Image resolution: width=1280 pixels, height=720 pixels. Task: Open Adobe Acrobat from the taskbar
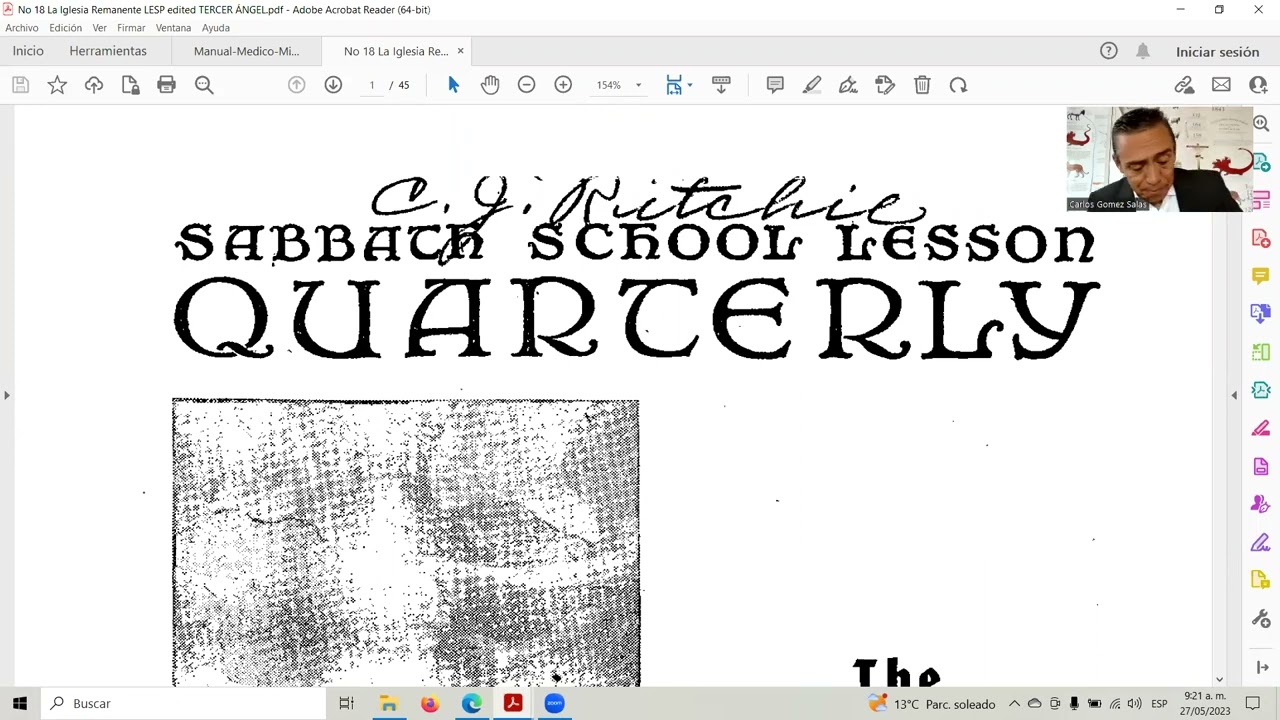(513, 703)
